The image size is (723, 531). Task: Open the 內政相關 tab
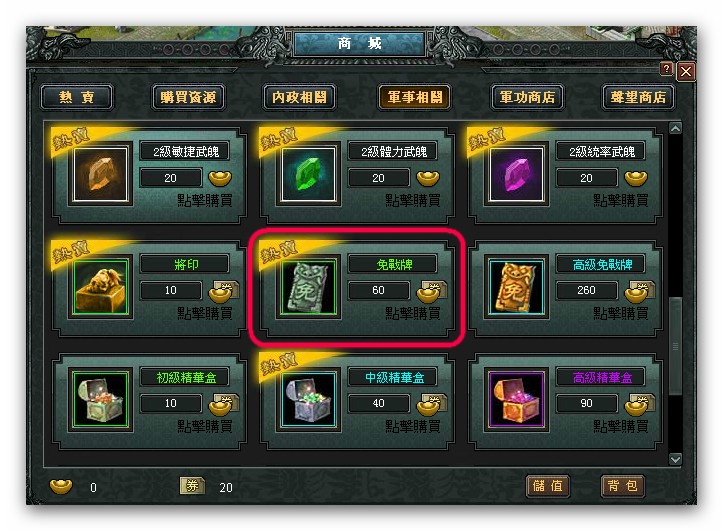click(x=300, y=97)
